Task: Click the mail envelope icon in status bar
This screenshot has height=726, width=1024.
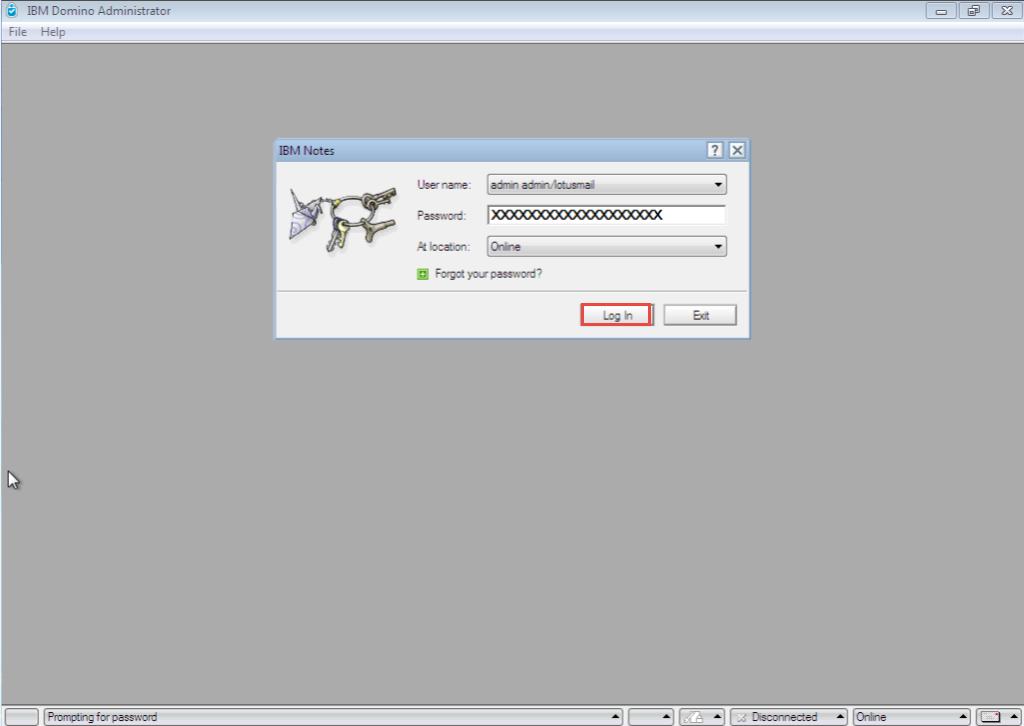Action: coord(991,717)
